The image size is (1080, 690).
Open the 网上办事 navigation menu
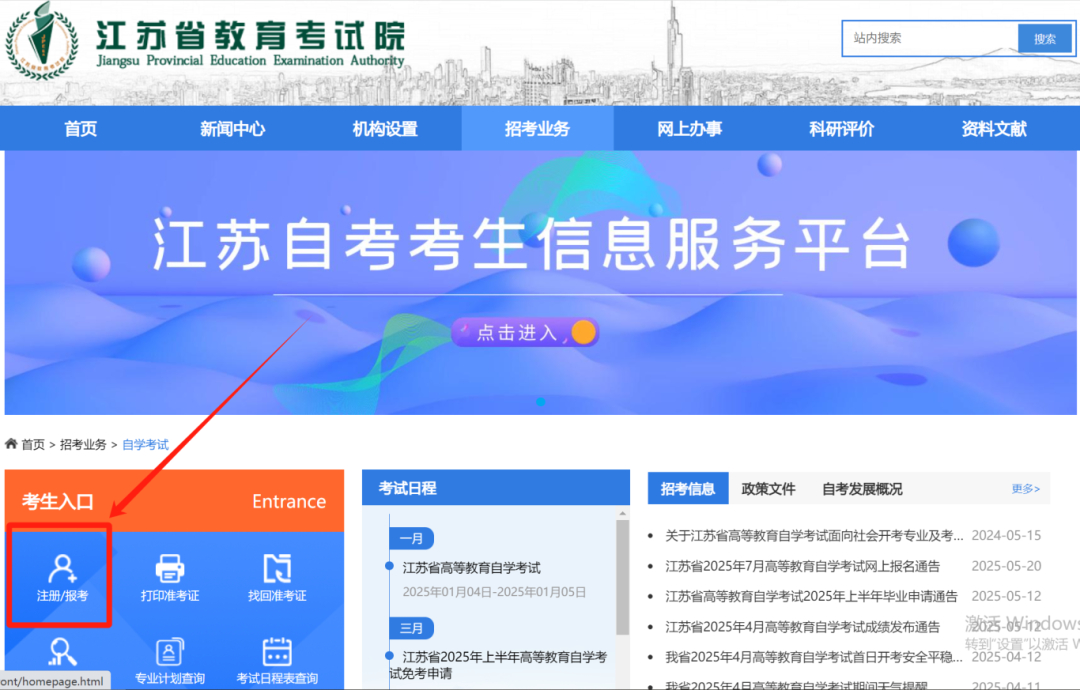689,129
